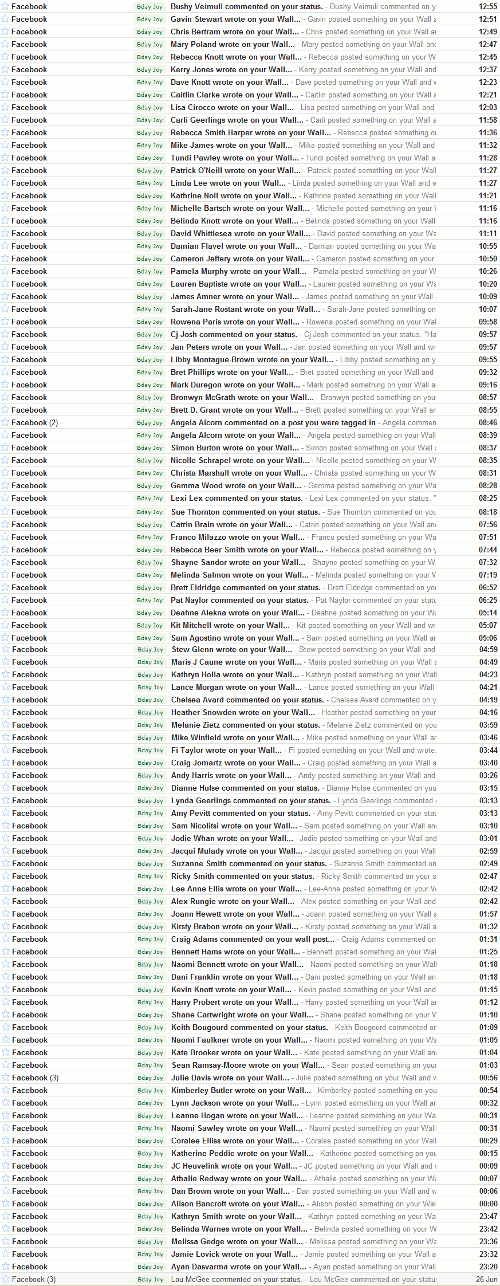Star the Dushy Veimuli commented email

click(6, 6)
